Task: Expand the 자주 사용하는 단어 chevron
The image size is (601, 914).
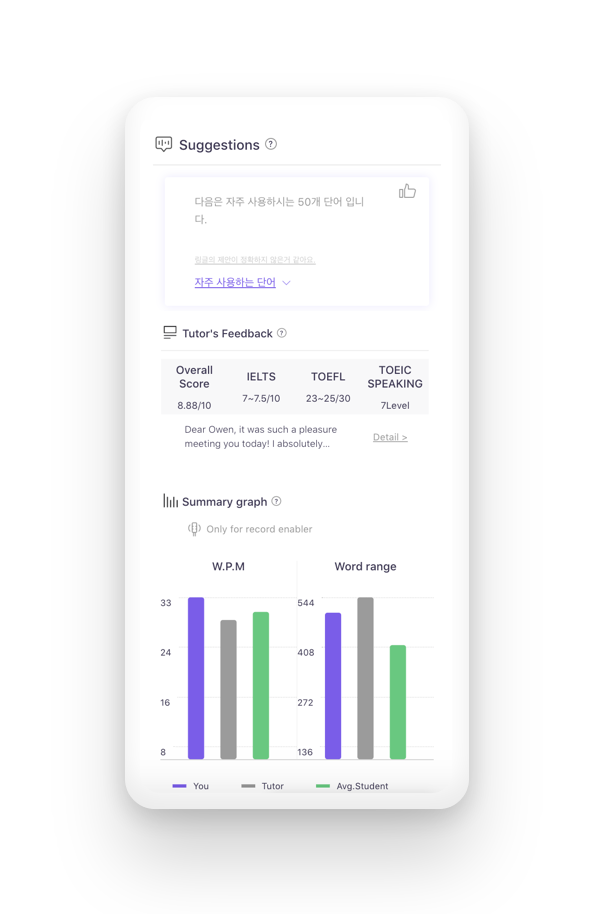Action: coord(286,283)
